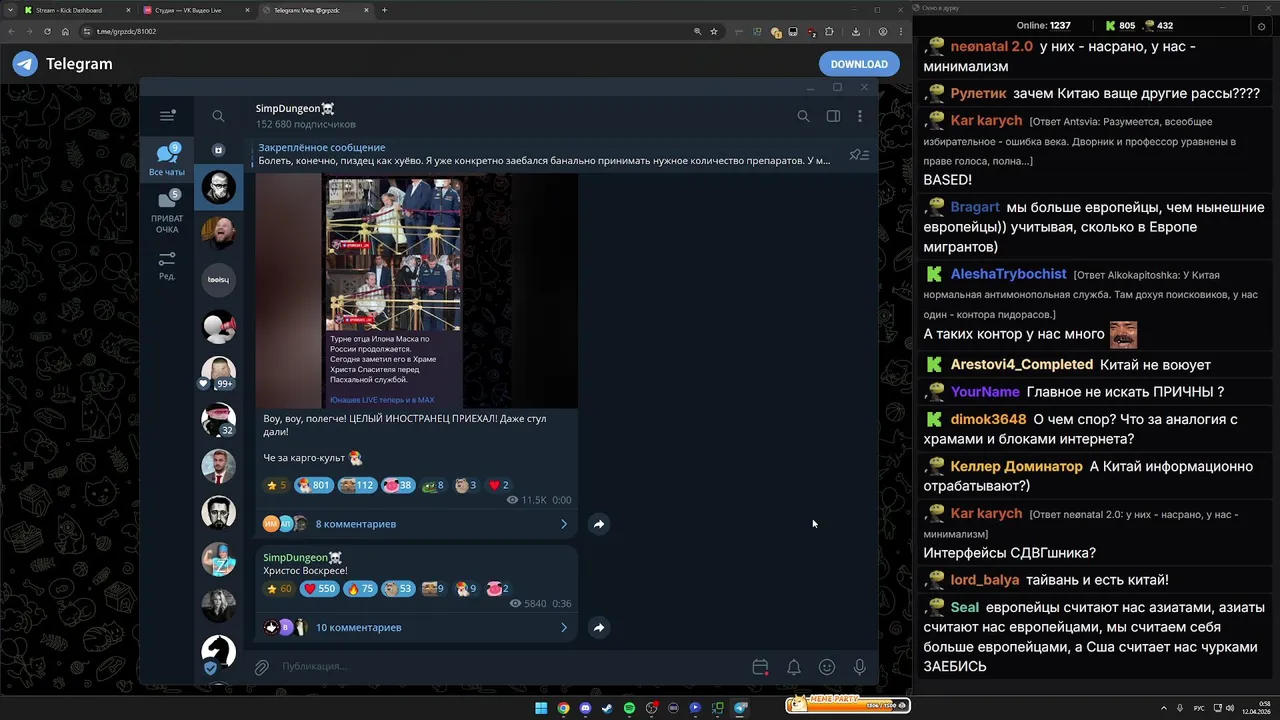Reload the page in browser
Image resolution: width=1280 pixels, height=720 pixels.
(x=47, y=31)
